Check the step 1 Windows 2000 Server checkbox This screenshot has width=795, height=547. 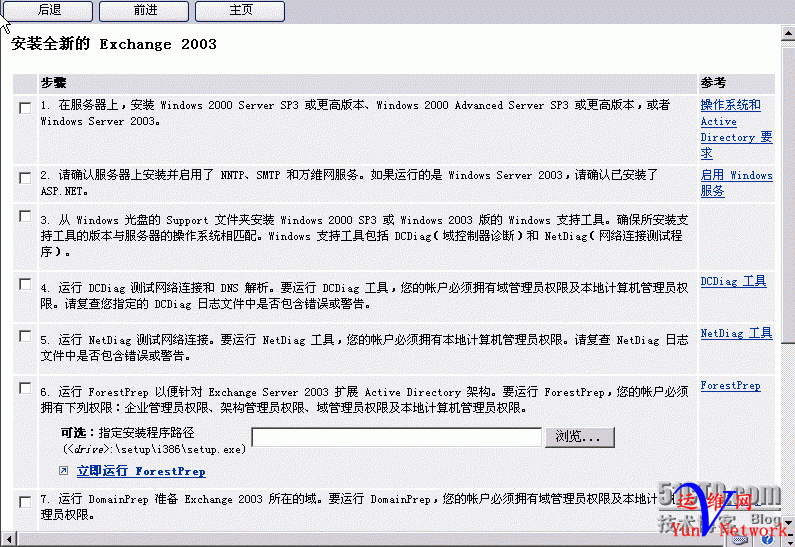coord(25,108)
